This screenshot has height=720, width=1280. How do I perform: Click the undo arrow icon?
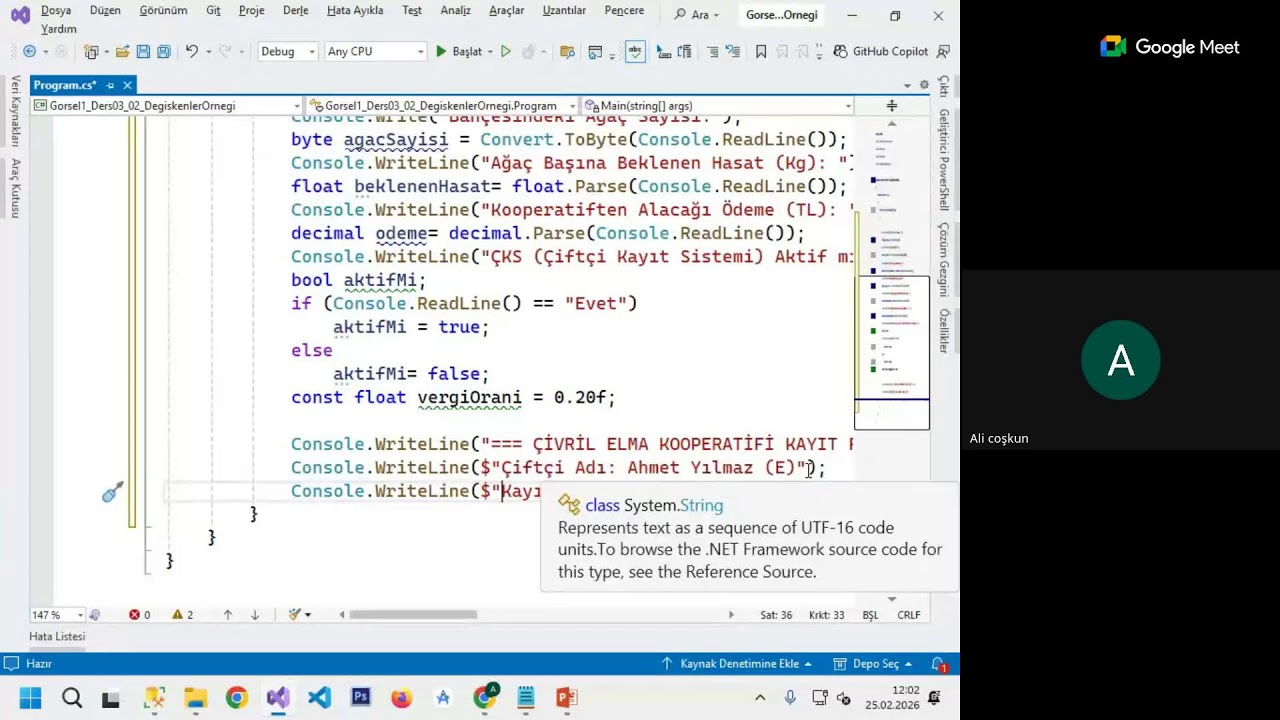(191, 51)
